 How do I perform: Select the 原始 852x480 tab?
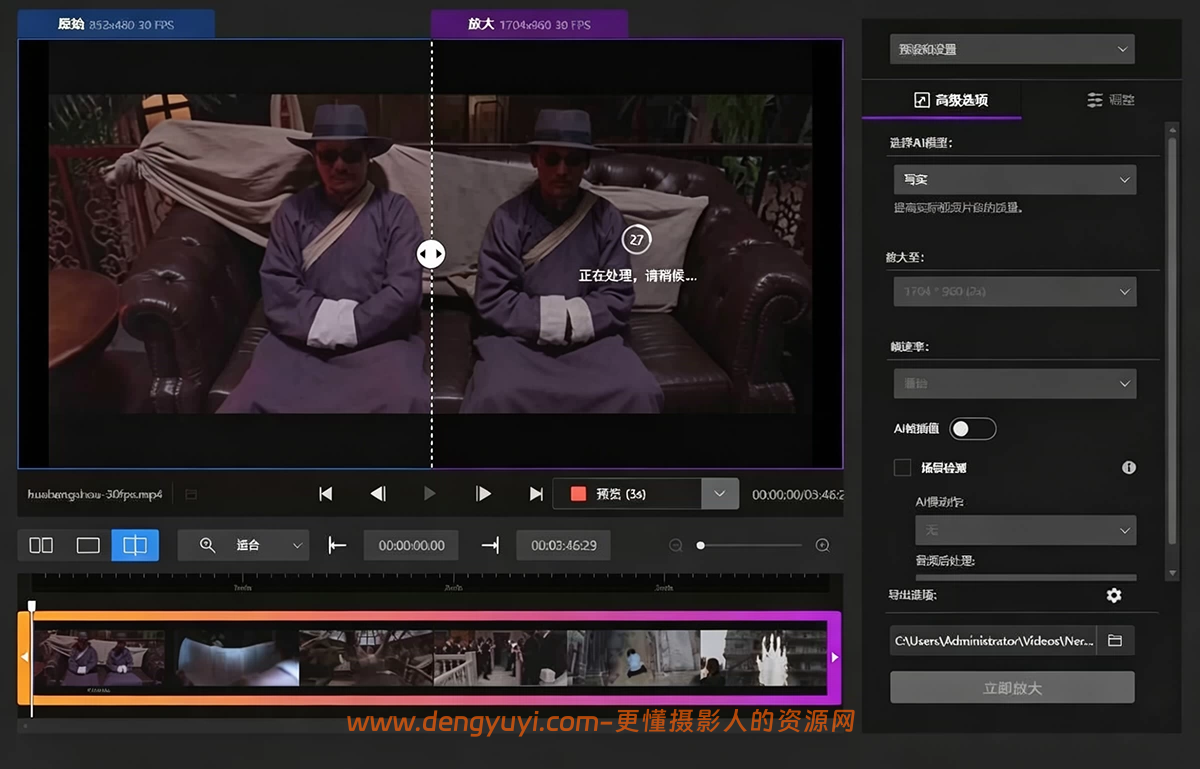click(x=116, y=24)
